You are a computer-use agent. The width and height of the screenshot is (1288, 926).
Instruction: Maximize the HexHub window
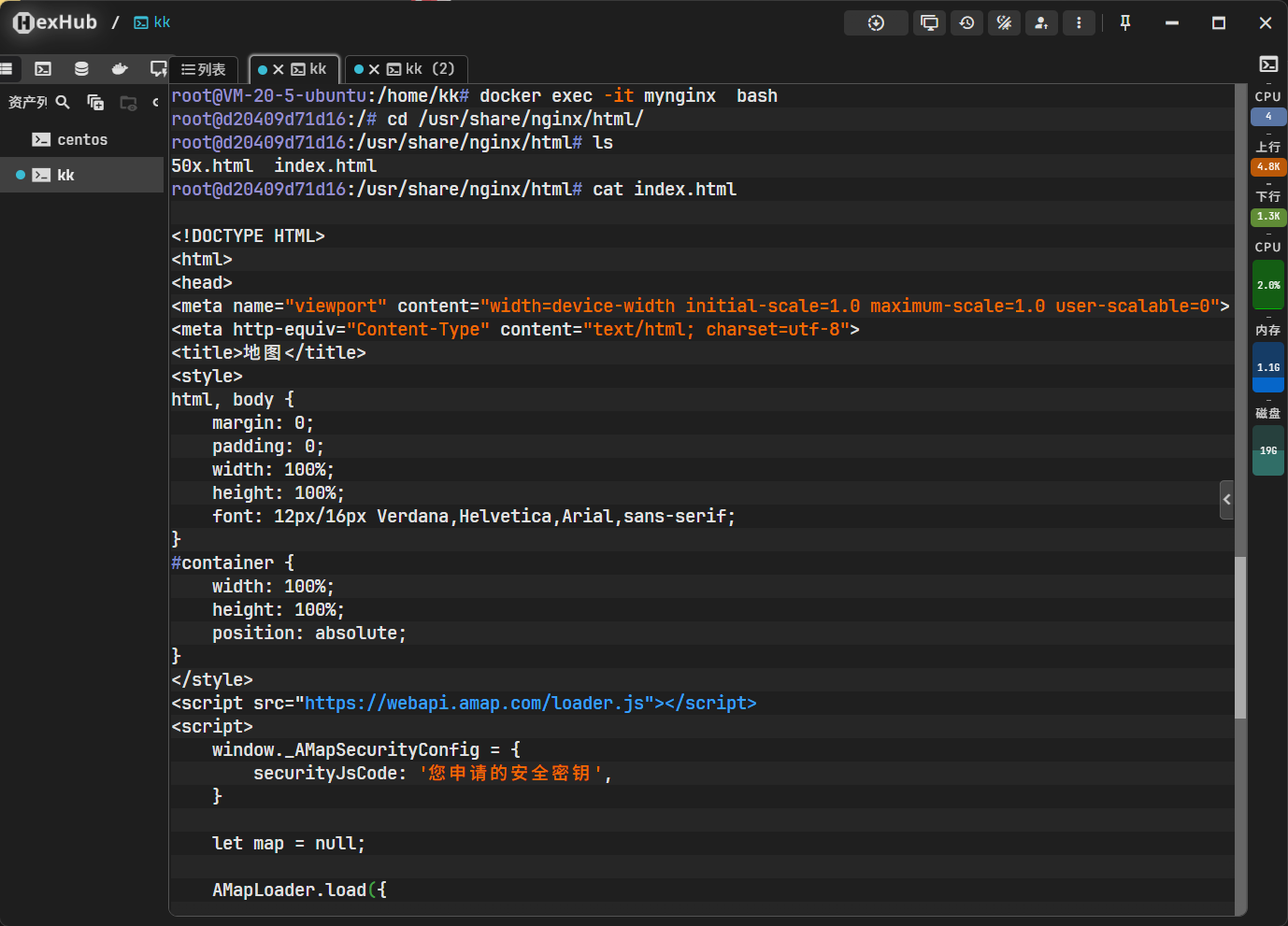[x=1219, y=22]
